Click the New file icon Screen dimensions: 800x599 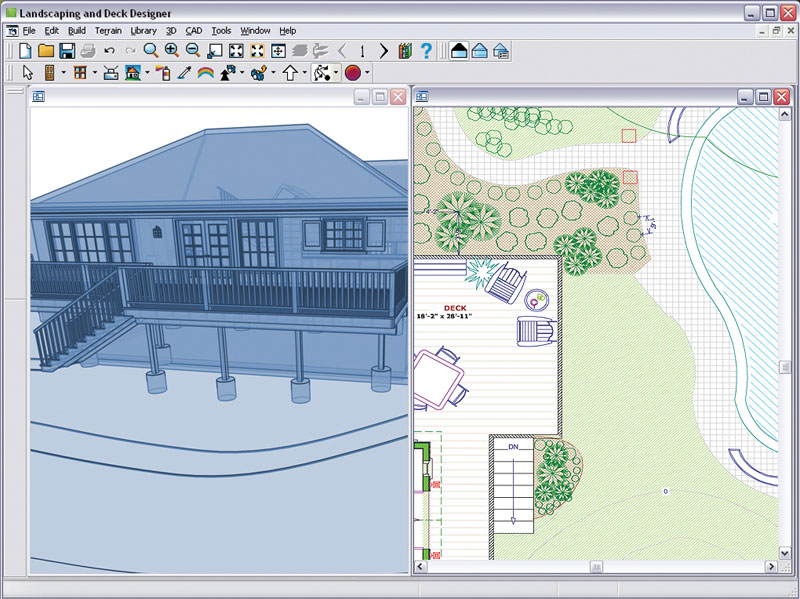[25, 51]
